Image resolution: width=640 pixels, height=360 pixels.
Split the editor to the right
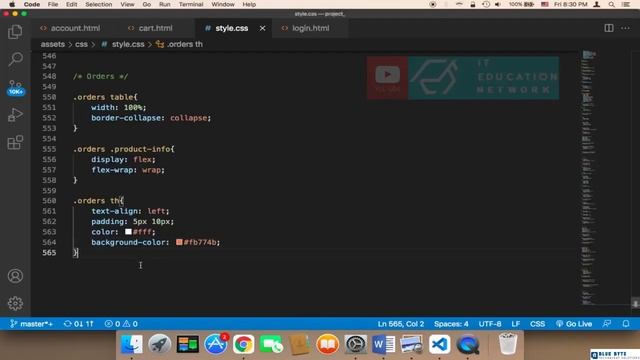point(609,28)
